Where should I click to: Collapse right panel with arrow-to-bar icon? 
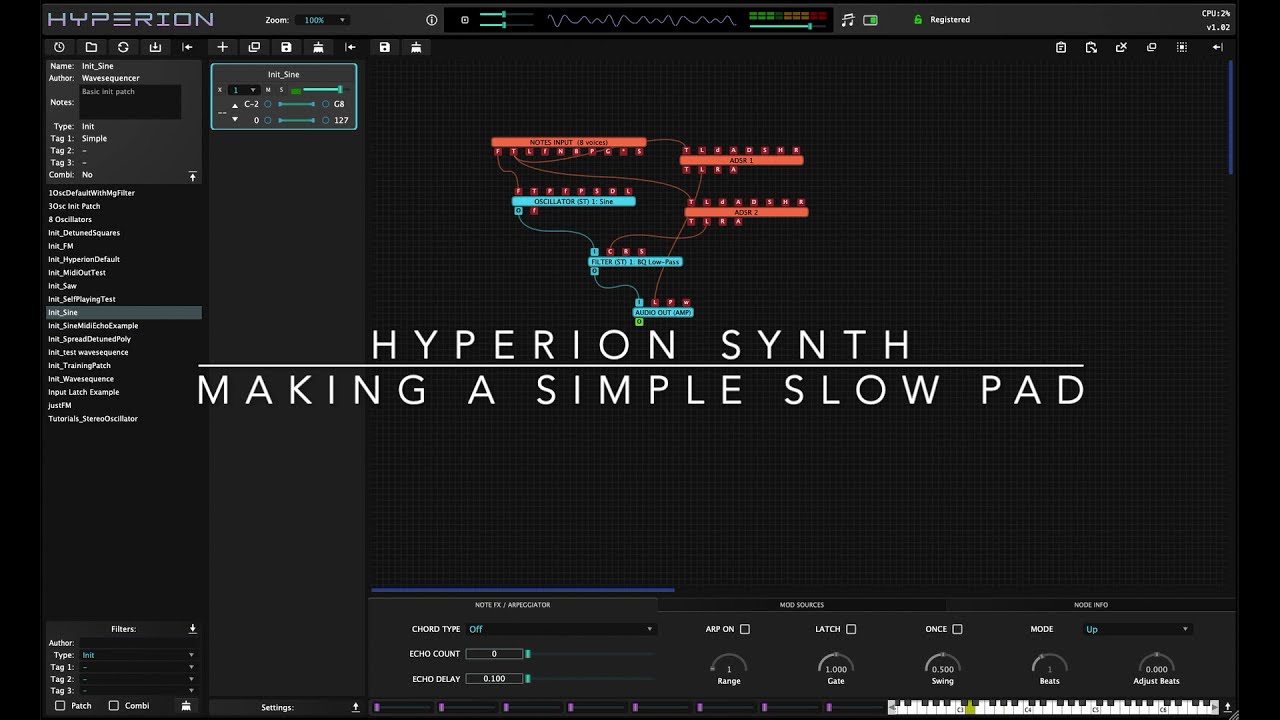pos(1217,47)
